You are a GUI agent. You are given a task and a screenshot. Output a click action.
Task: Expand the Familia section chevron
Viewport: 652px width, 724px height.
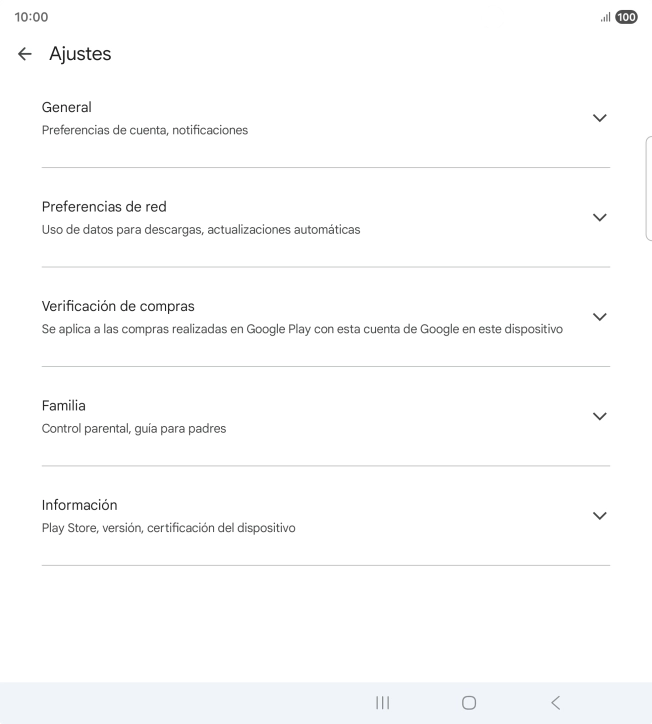coord(599,416)
